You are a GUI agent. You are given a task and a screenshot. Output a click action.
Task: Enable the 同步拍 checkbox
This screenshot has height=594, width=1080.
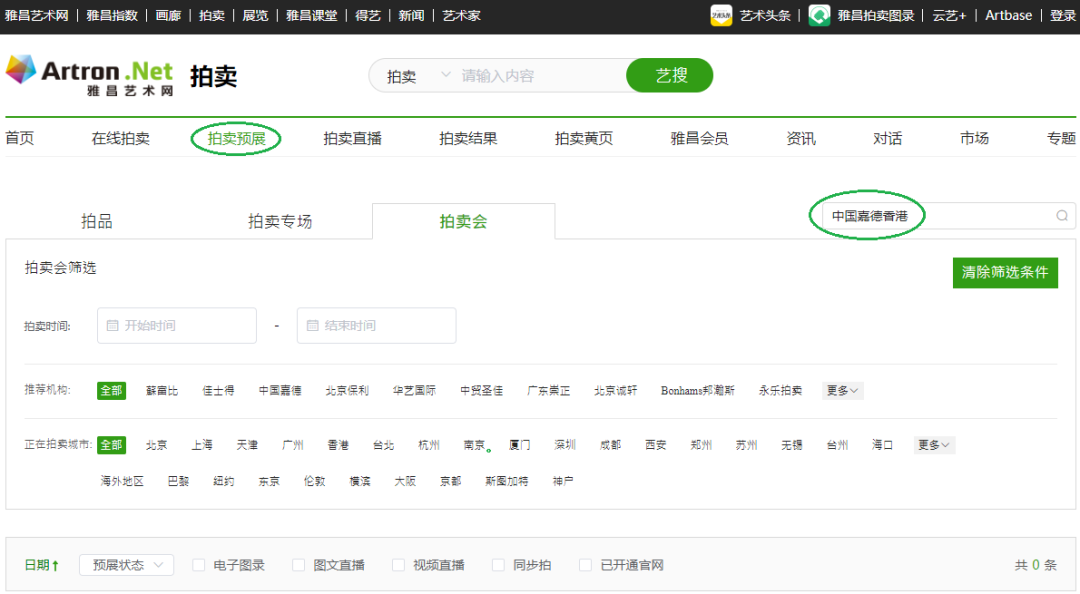tap(498, 565)
